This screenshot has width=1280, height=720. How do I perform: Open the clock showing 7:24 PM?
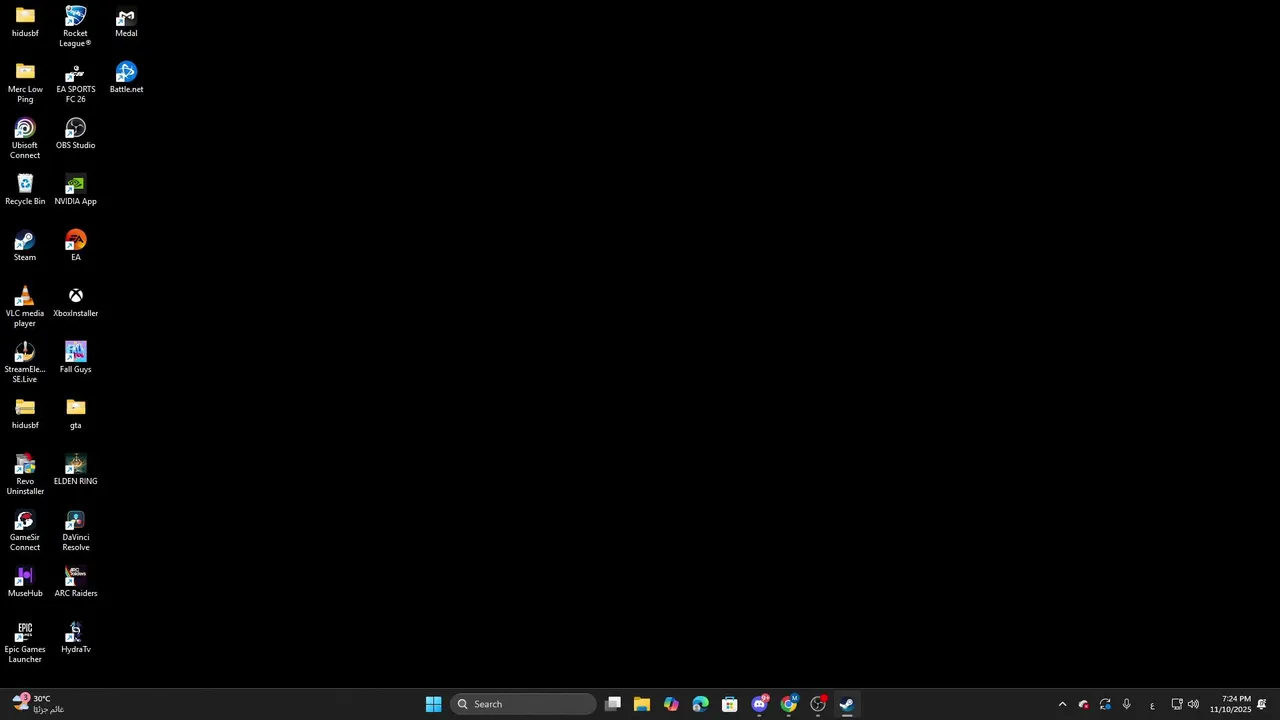click(1230, 704)
